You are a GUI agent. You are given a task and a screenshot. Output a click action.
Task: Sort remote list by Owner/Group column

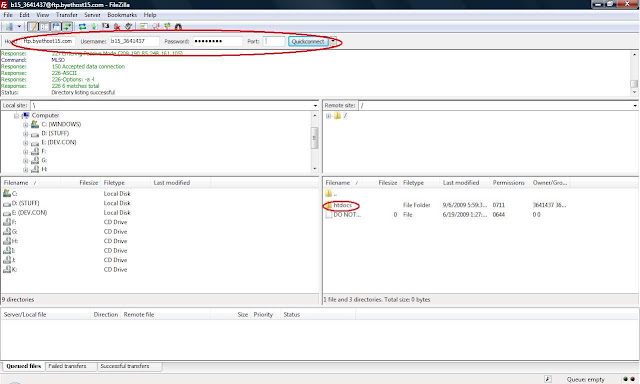coord(550,183)
